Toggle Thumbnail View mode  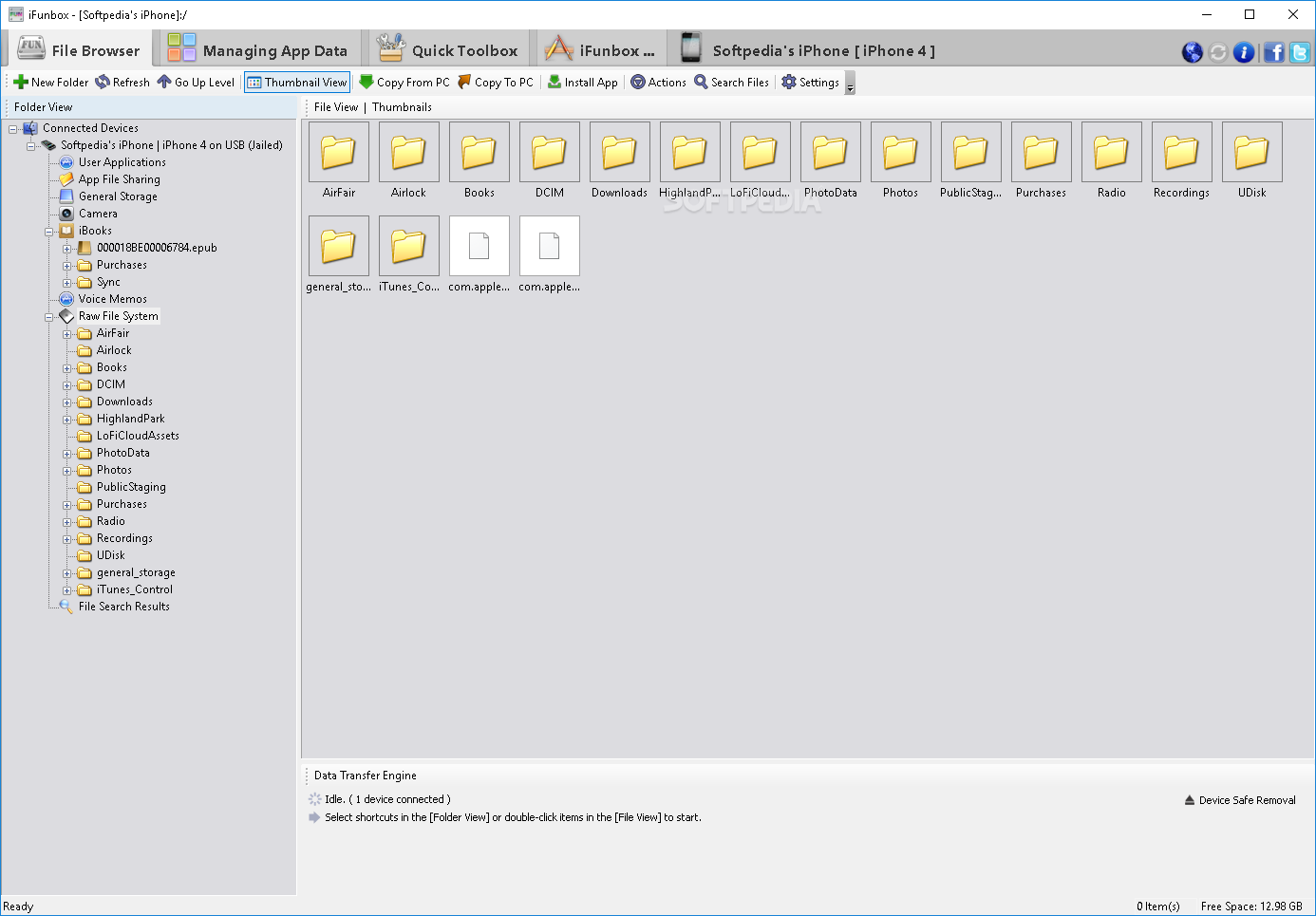click(297, 83)
